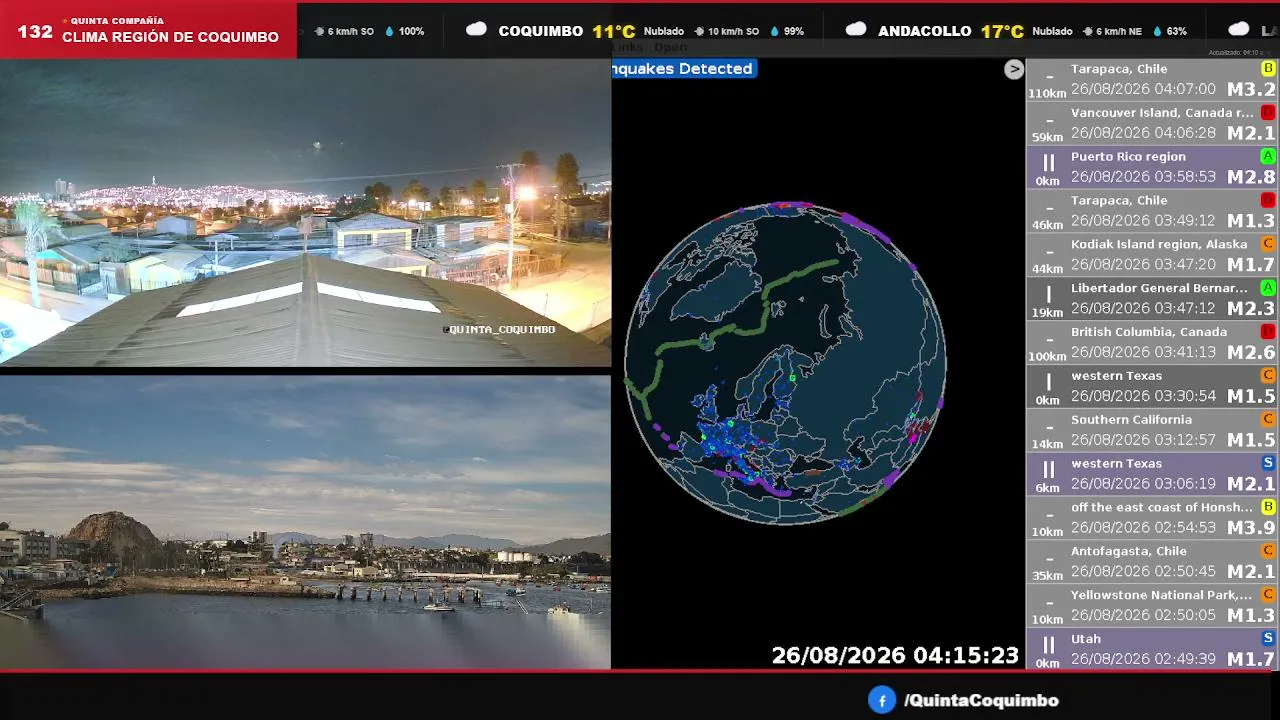Click the red badge on Vancouver Island row

1268,112
